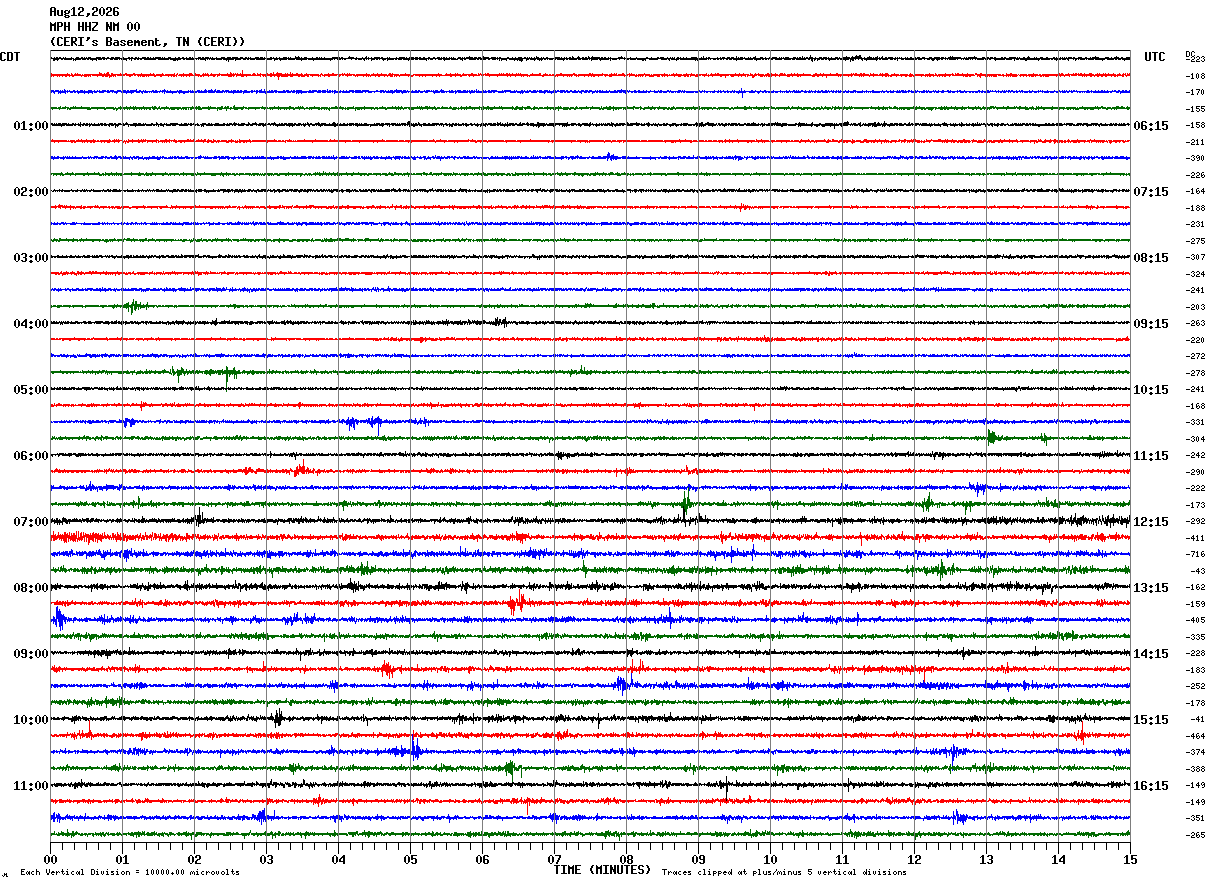Click the Each Vertical Division scale note
This screenshot has width=1210, height=886.
tap(130, 873)
